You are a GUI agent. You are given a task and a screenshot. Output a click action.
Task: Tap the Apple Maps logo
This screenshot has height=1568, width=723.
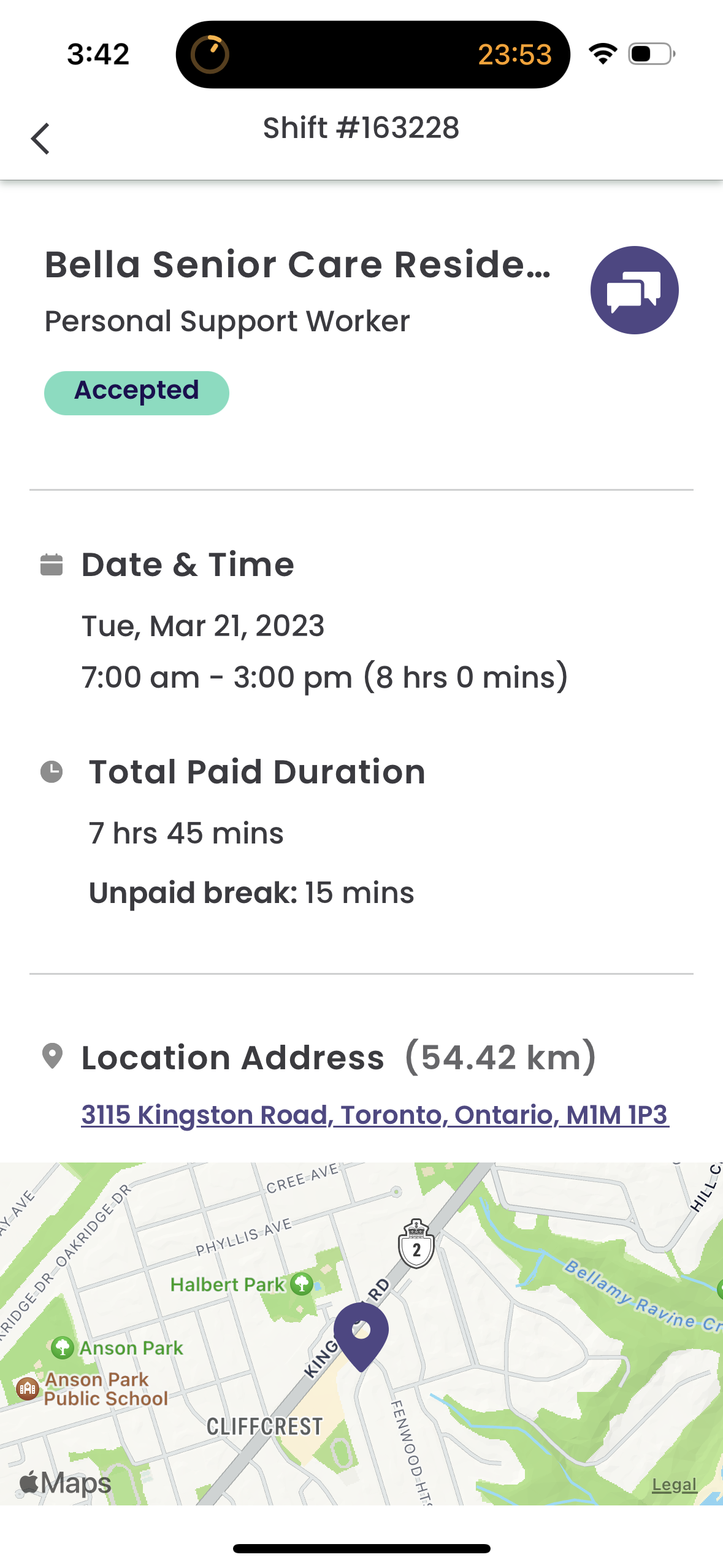(x=66, y=1483)
